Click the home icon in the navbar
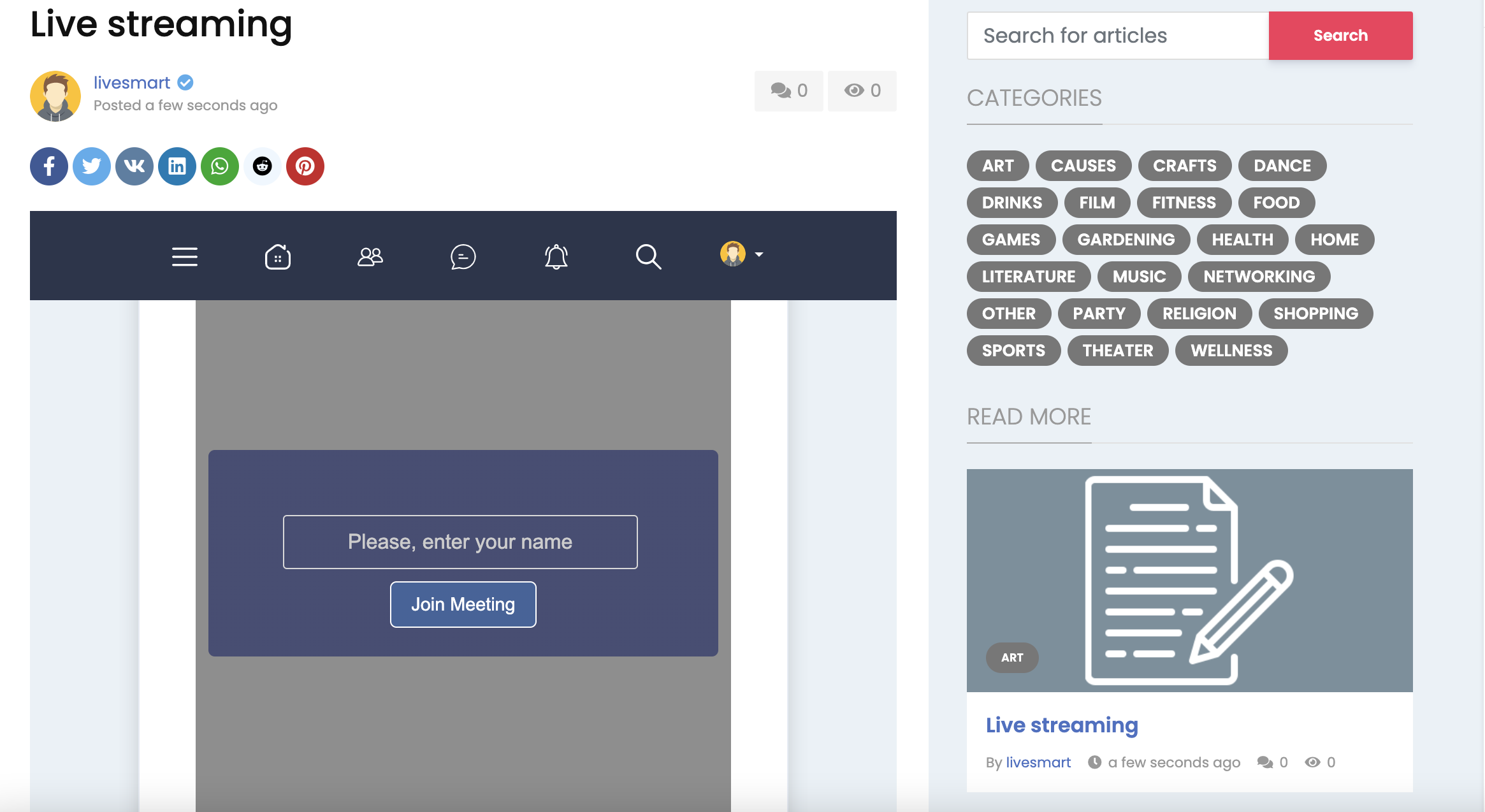The height and width of the screenshot is (812, 1485). pos(277,257)
